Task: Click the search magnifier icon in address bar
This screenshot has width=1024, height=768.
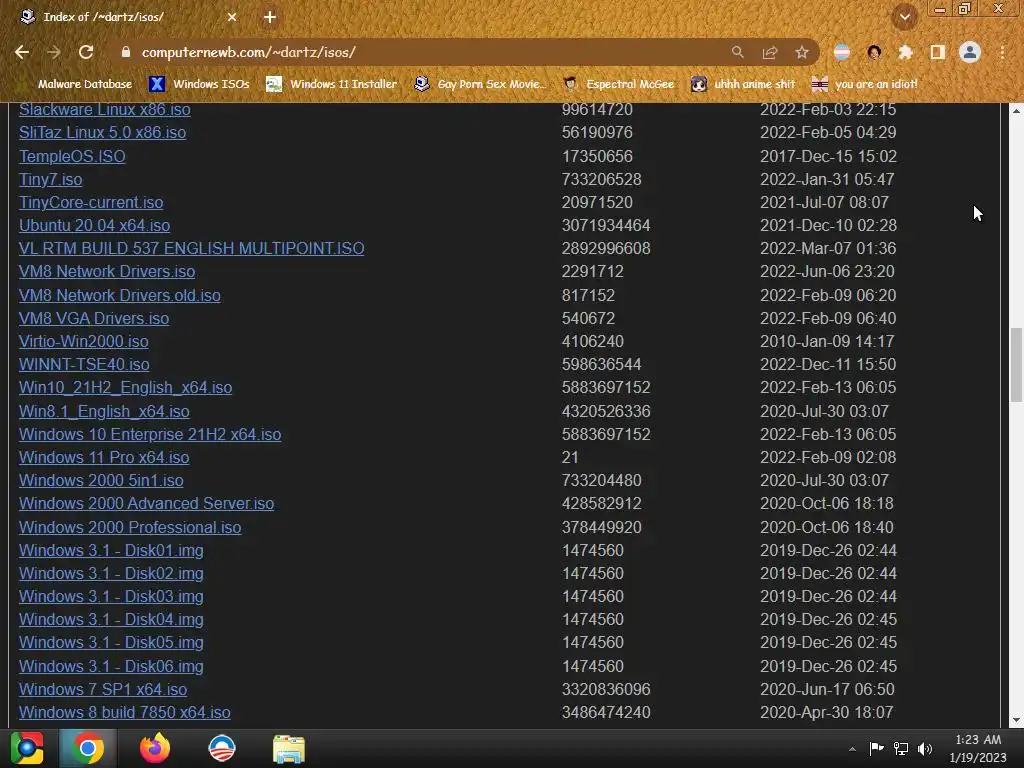Action: tap(737, 52)
